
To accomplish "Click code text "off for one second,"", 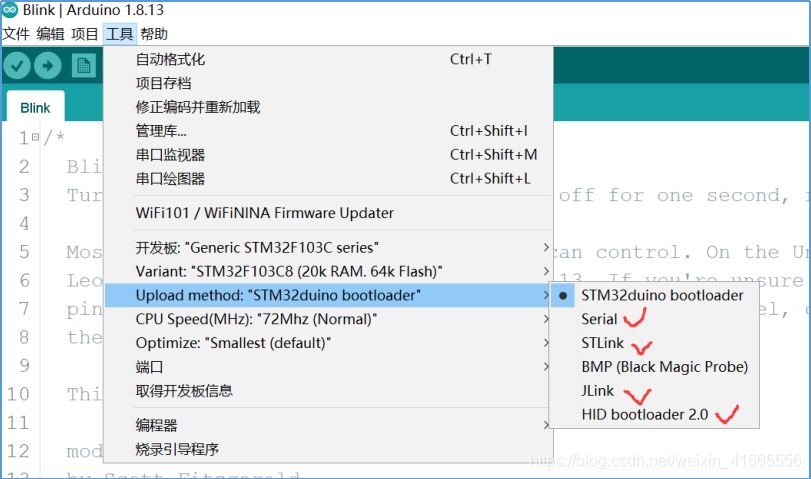I will point(674,196).
